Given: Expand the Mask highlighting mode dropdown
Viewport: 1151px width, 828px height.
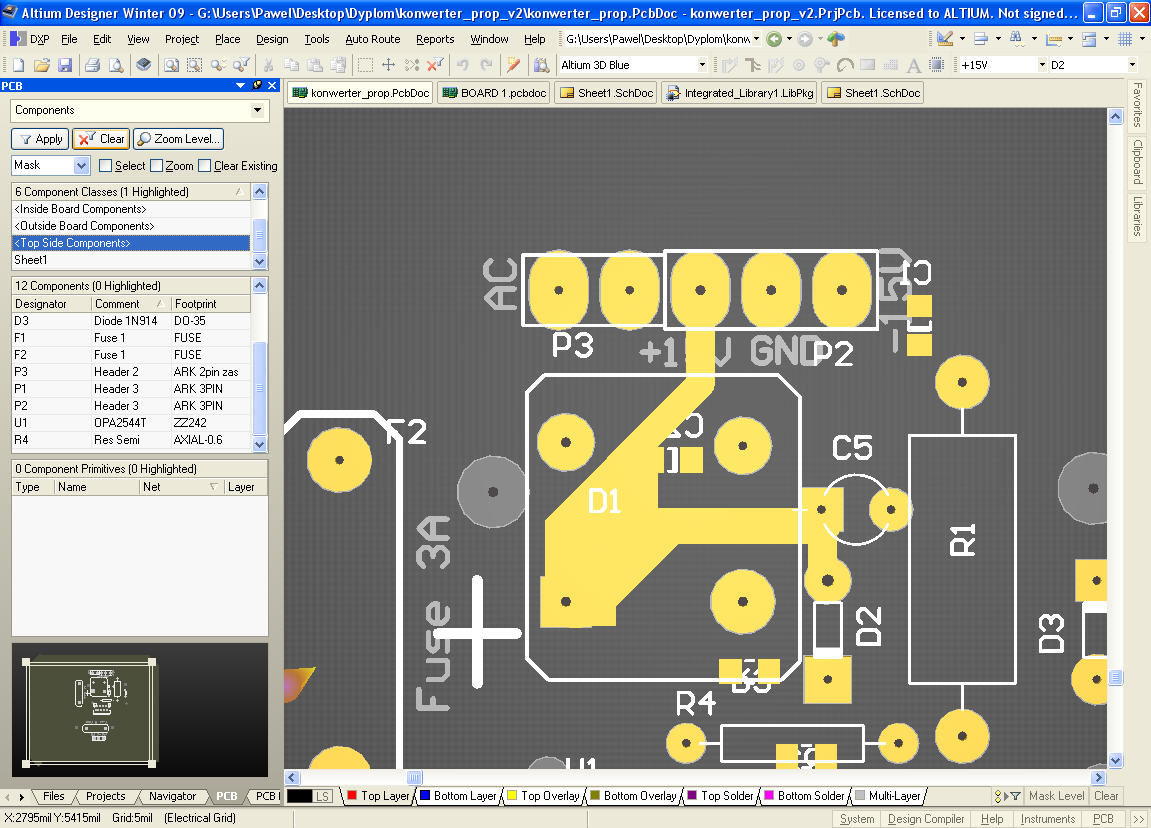Looking at the screenshot, I should click(x=81, y=166).
